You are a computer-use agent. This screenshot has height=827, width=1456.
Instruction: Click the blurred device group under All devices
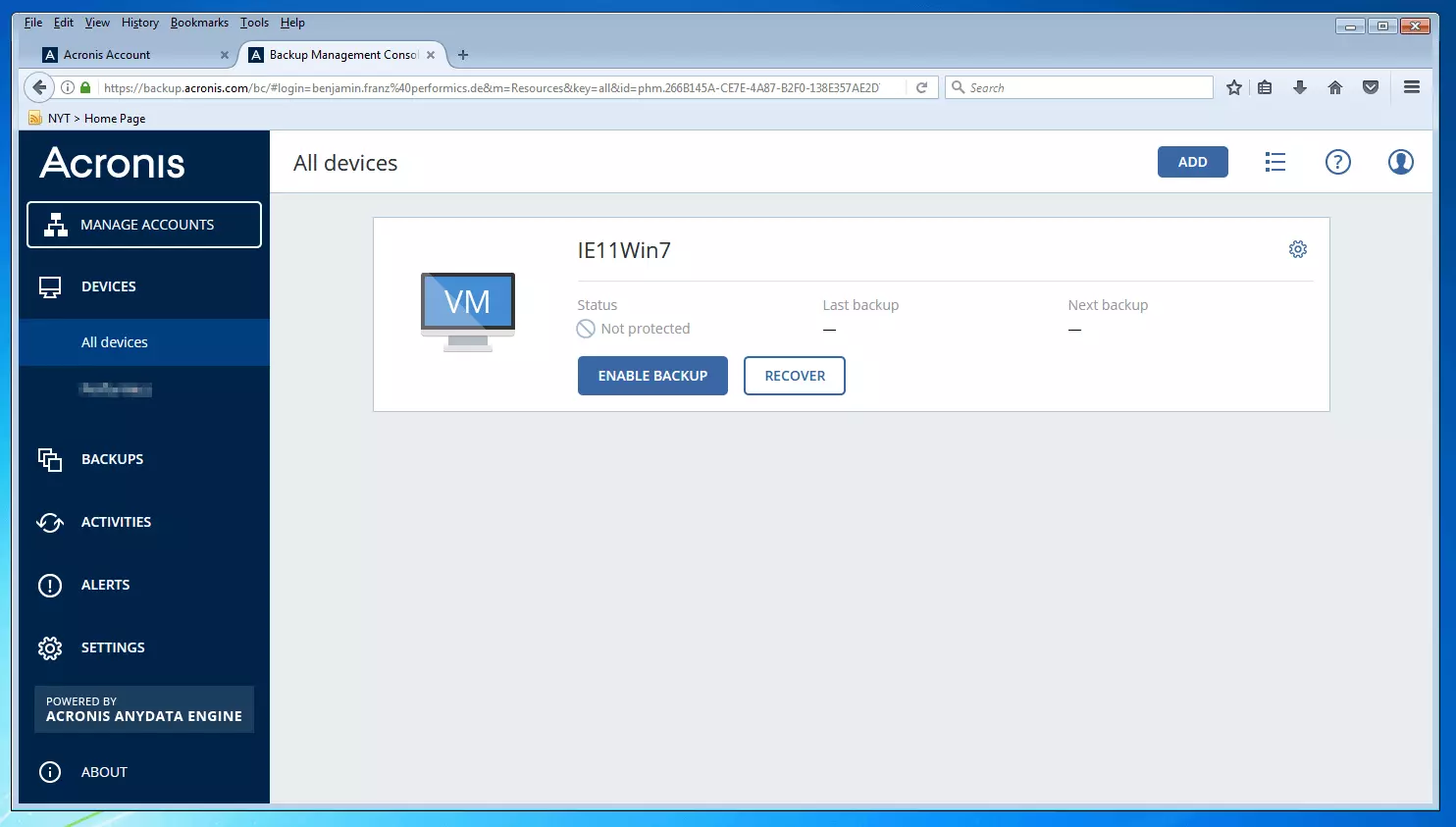point(116,389)
